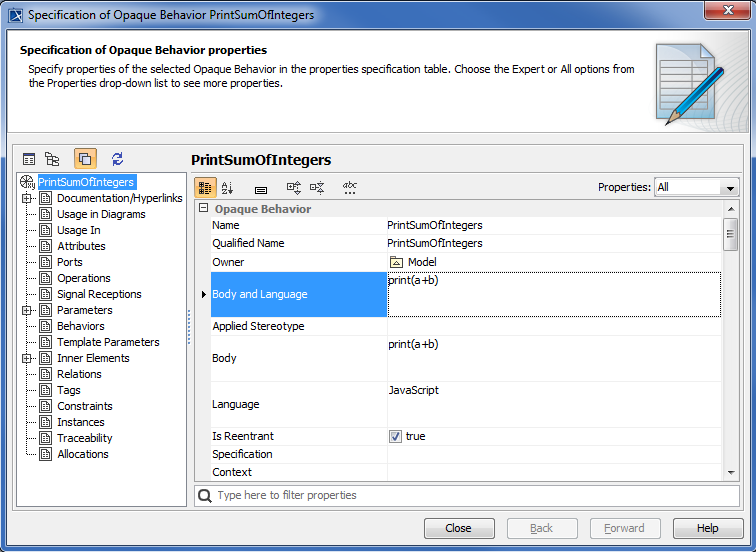
Task: Click the expand all categories icon
Action: point(294,187)
